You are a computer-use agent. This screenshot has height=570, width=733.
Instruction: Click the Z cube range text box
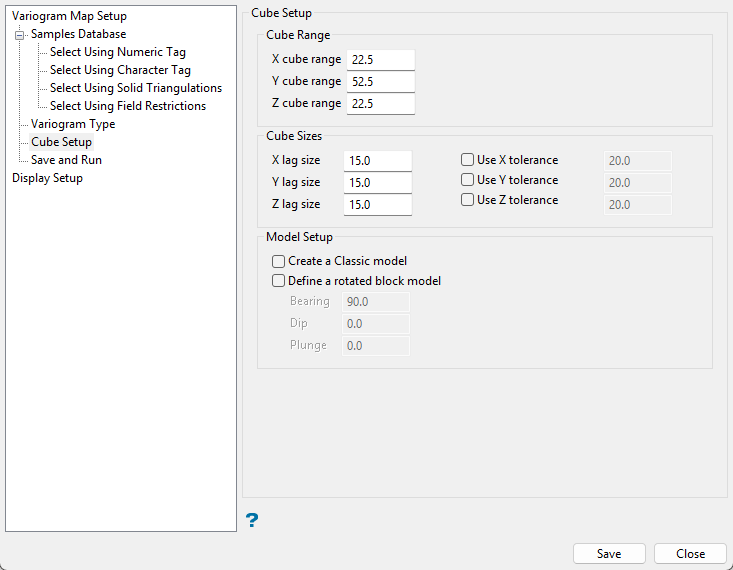380,104
